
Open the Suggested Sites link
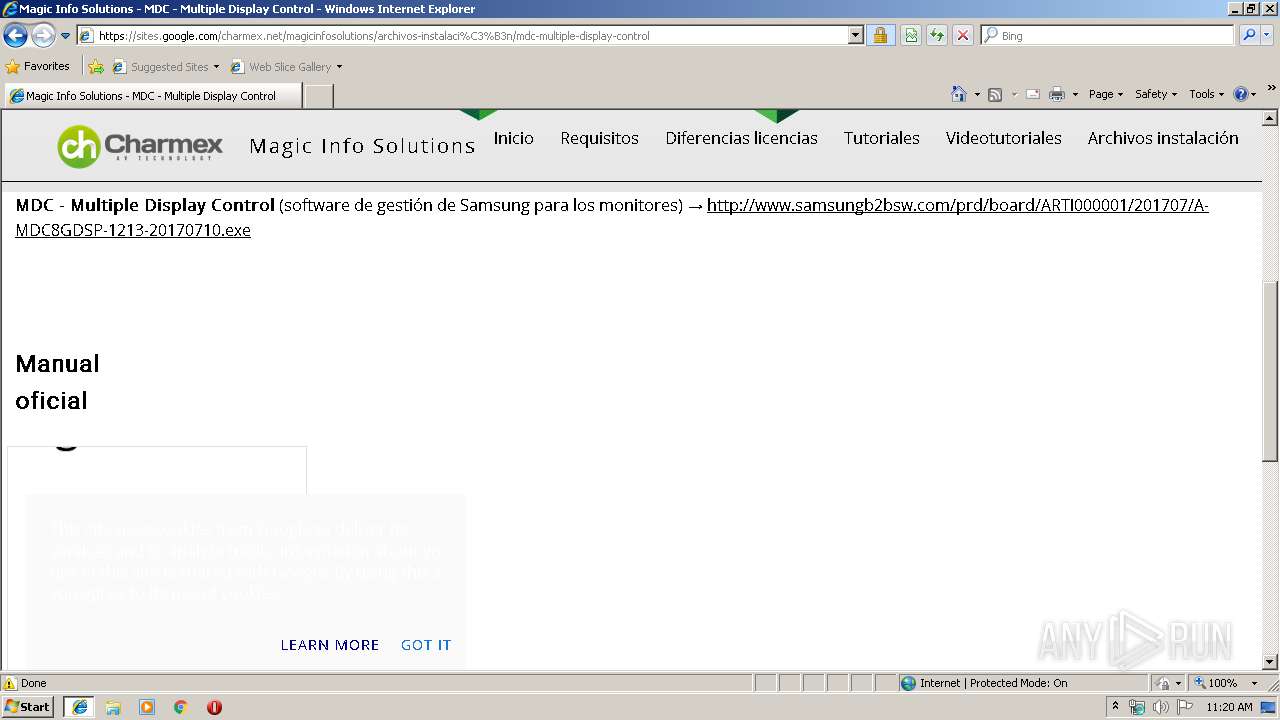pos(165,67)
